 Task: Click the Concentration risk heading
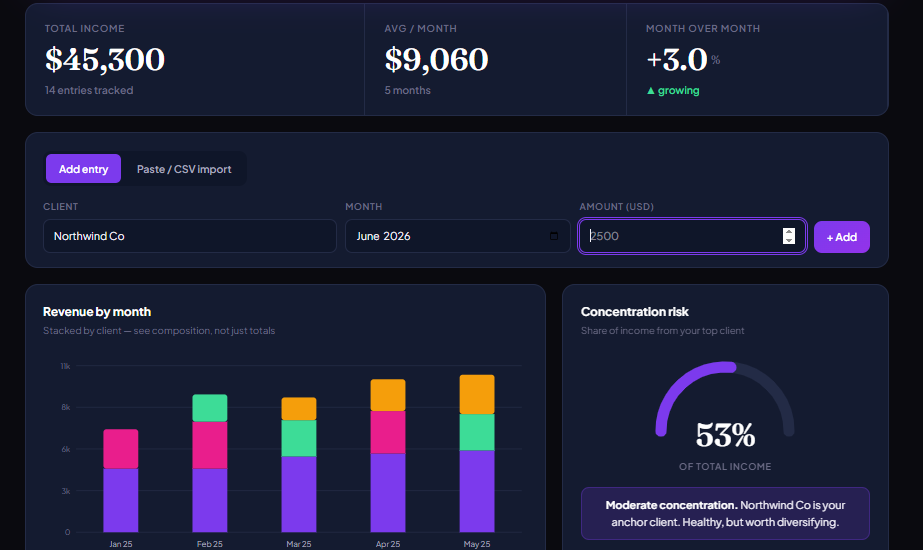(x=635, y=312)
